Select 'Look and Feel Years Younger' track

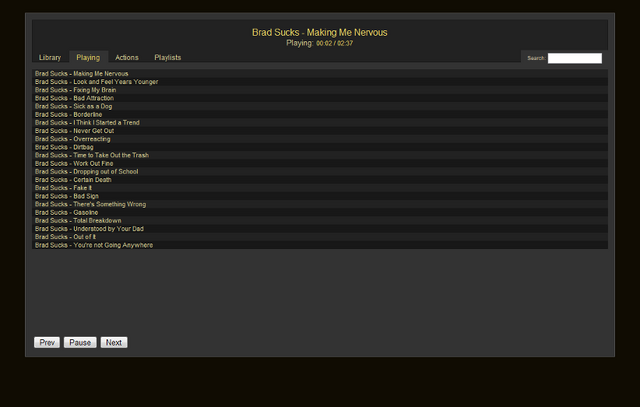[320, 82]
